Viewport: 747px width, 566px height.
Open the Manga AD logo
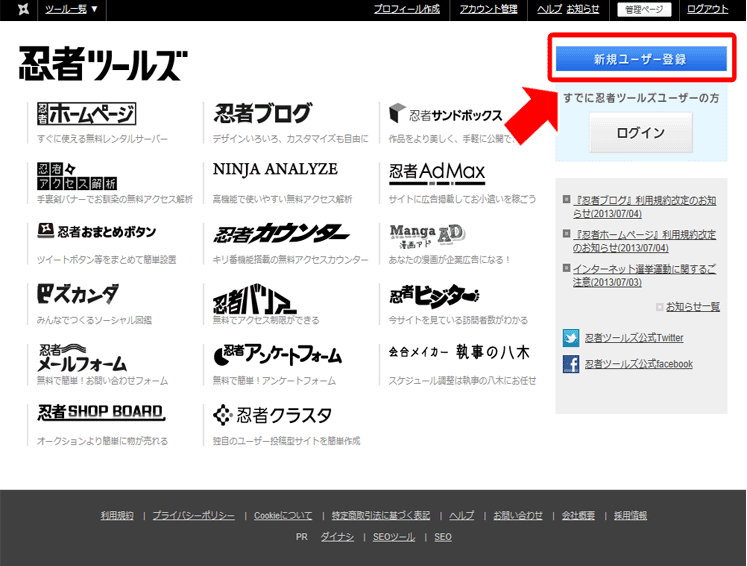(427, 236)
